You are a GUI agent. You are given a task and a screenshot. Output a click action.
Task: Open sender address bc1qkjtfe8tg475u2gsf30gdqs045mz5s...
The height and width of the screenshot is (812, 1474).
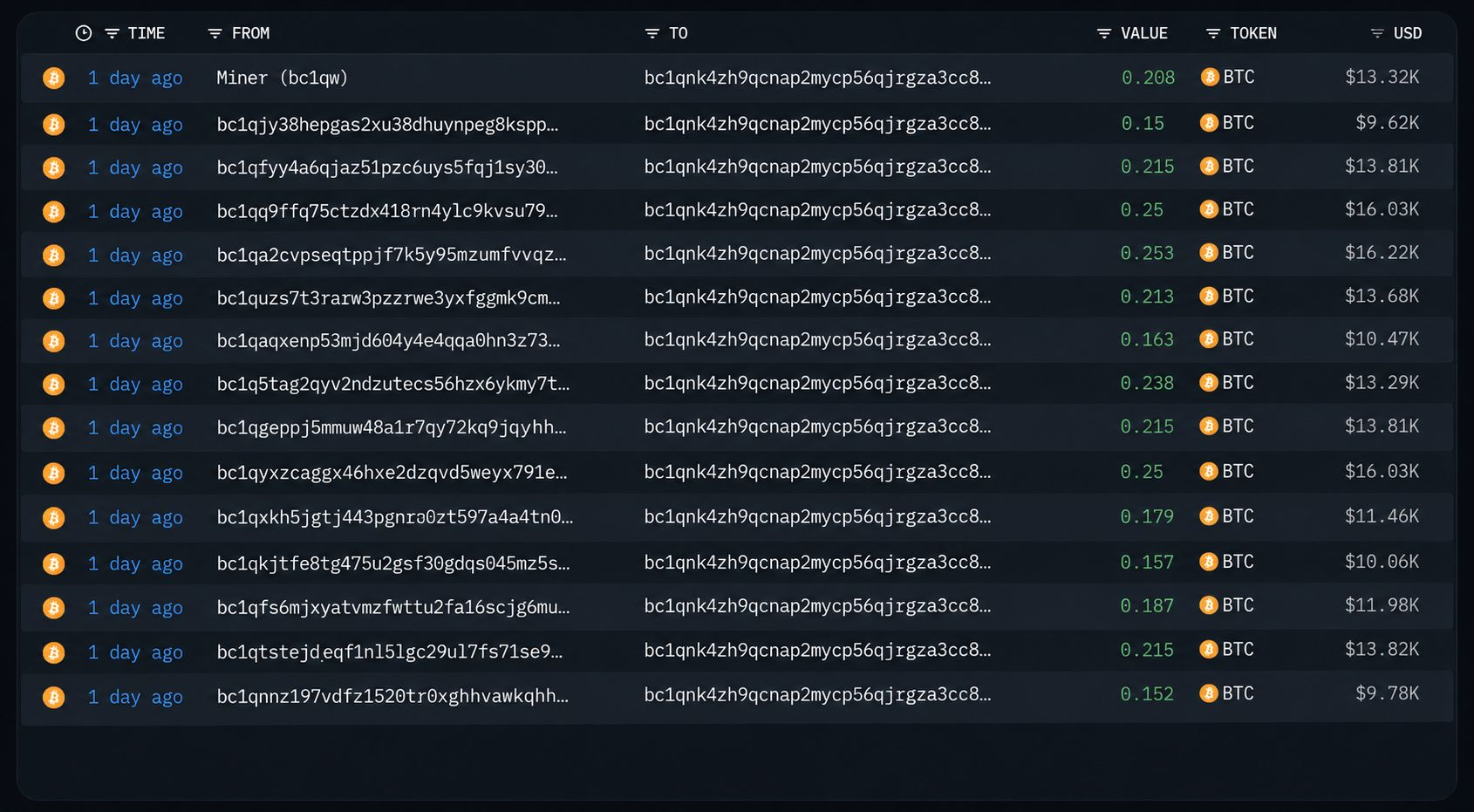point(393,563)
